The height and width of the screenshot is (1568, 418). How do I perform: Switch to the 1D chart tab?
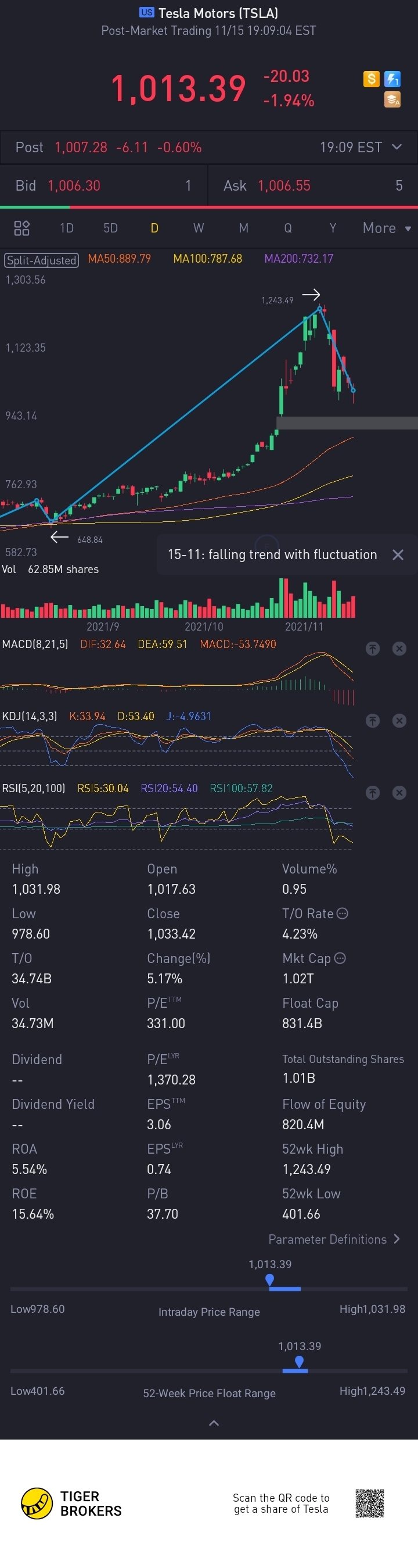click(x=66, y=228)
